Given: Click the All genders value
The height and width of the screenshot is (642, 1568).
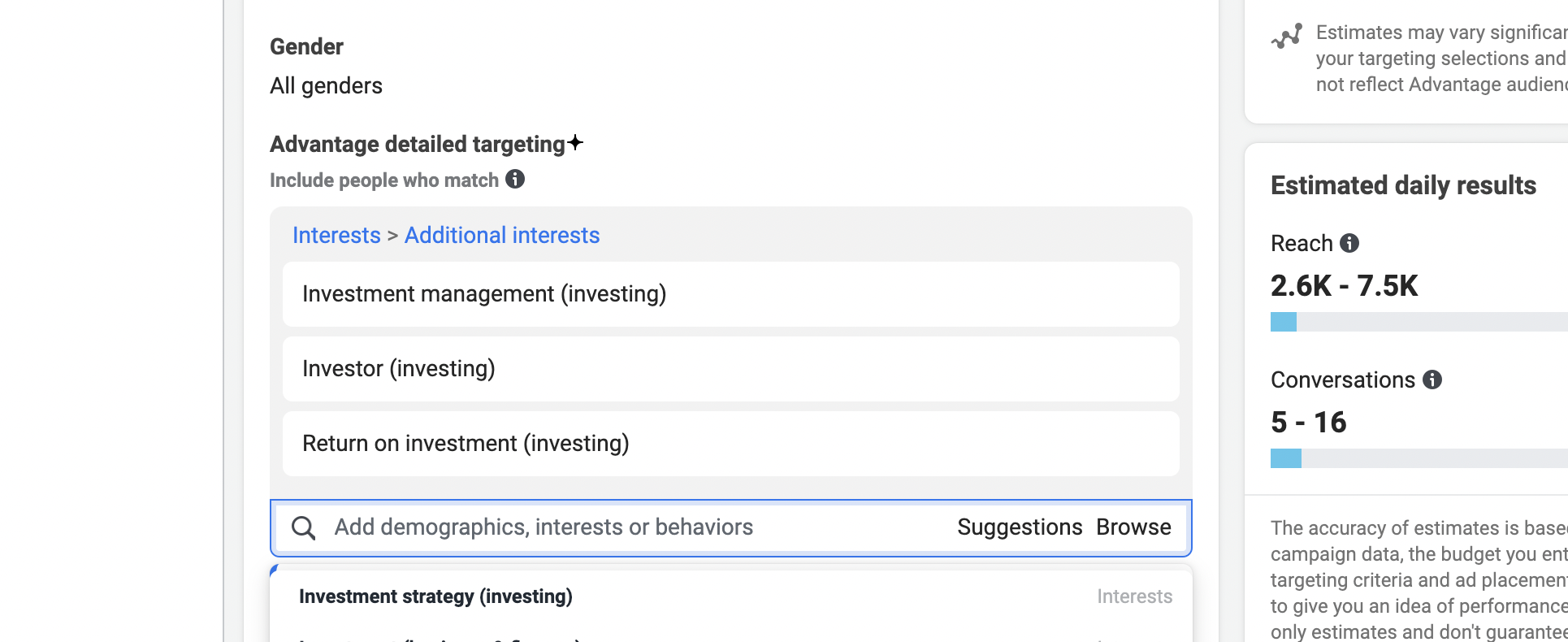Looking at the screenshot, I should pos(326,85).
